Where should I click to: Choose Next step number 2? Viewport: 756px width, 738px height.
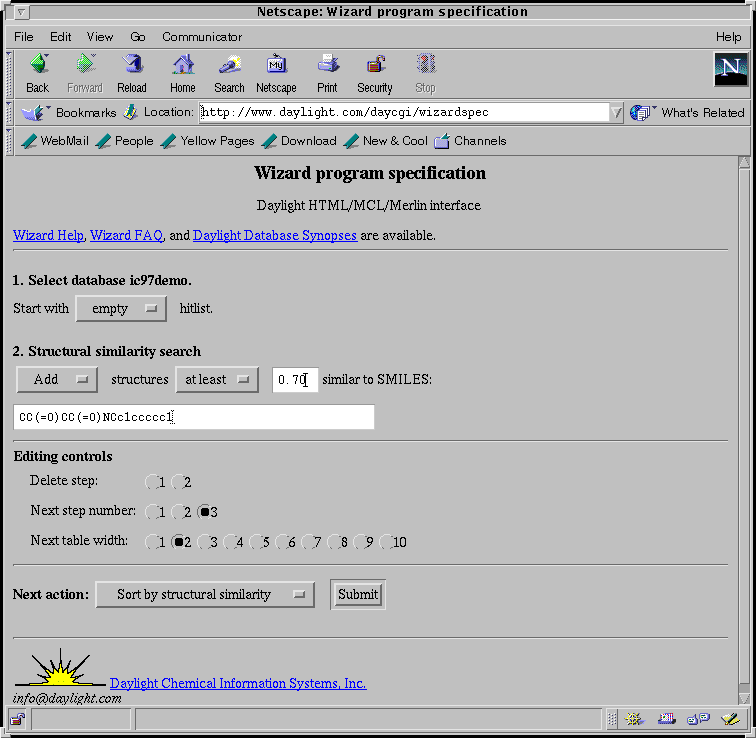coord(180,513)
